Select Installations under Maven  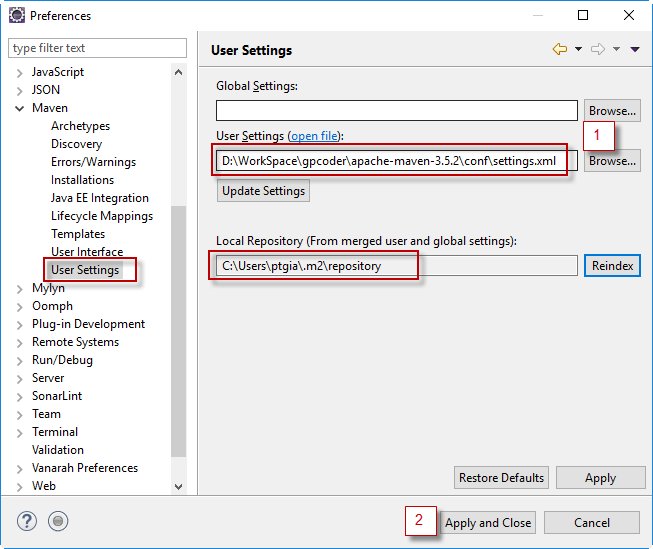(82, 180)
